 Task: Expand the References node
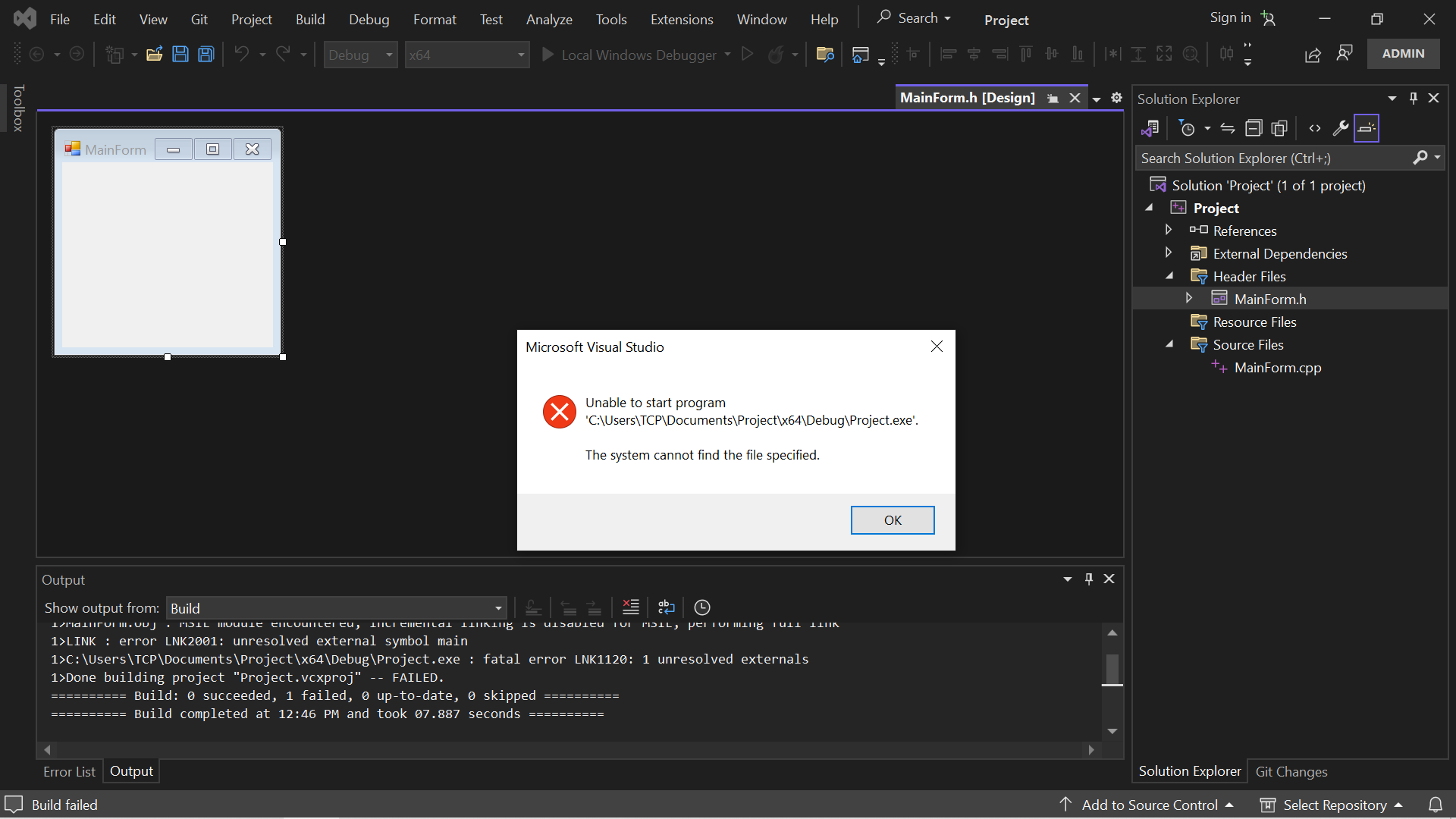click(x=1169, y=230)
